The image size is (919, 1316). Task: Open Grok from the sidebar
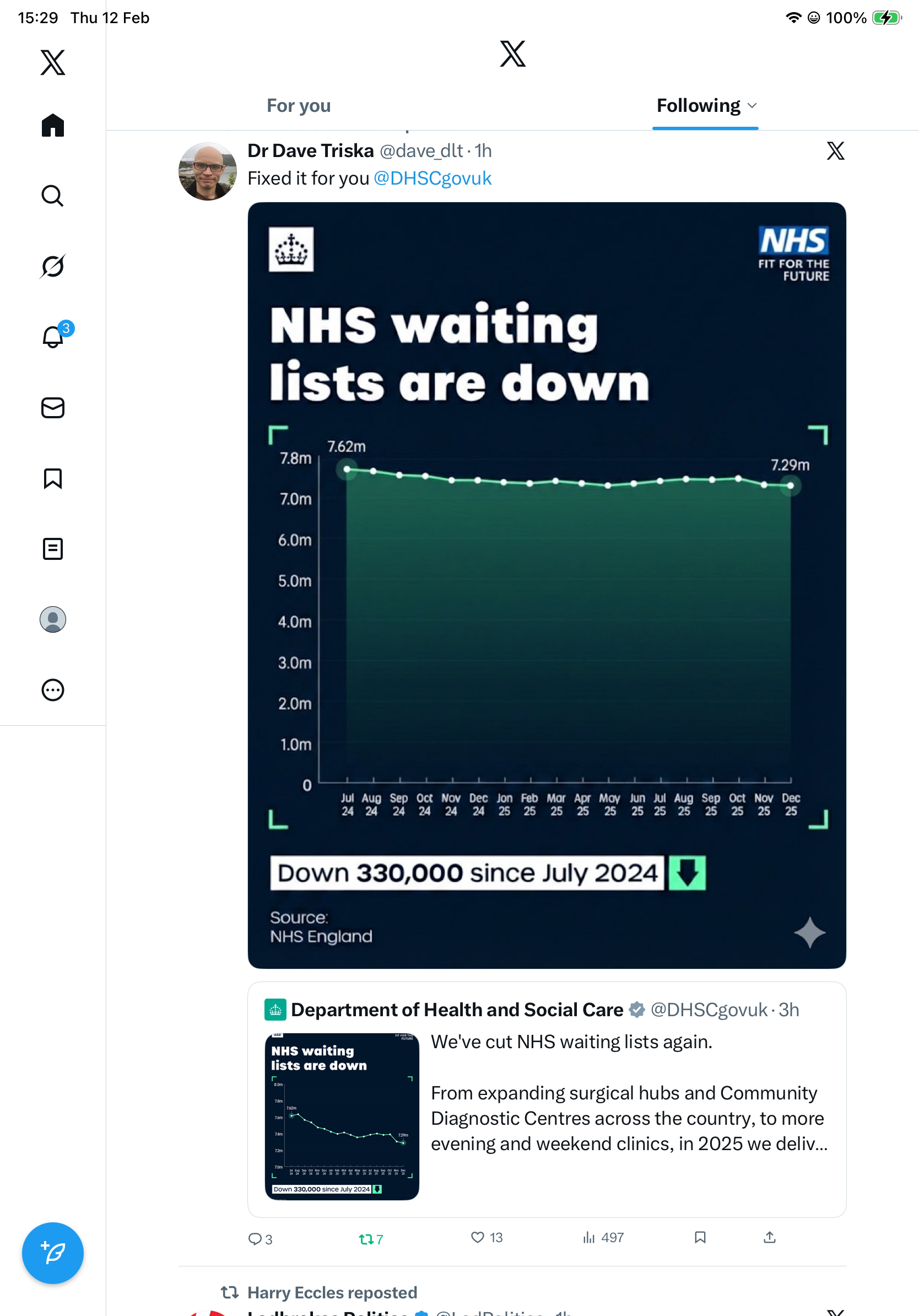tap(53, 266)
